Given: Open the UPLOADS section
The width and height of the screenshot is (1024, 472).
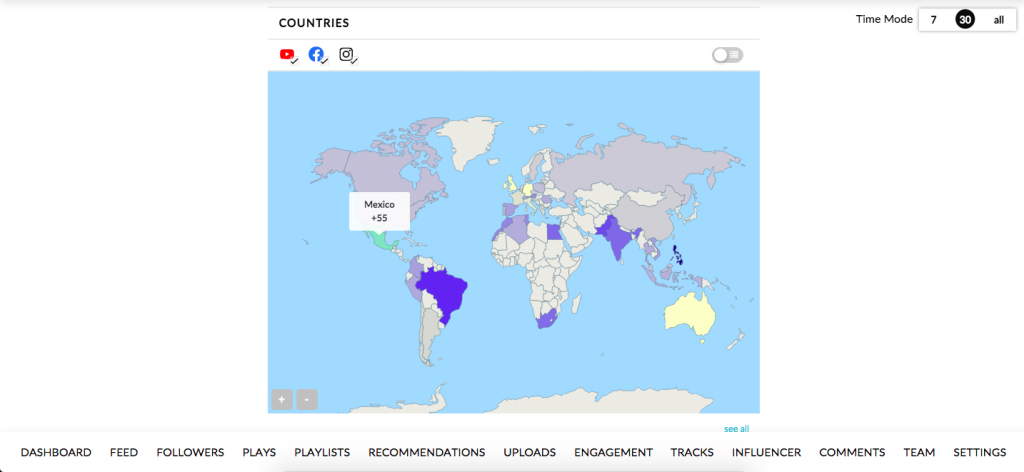Looking at the screenshot, I should point(530,452).
